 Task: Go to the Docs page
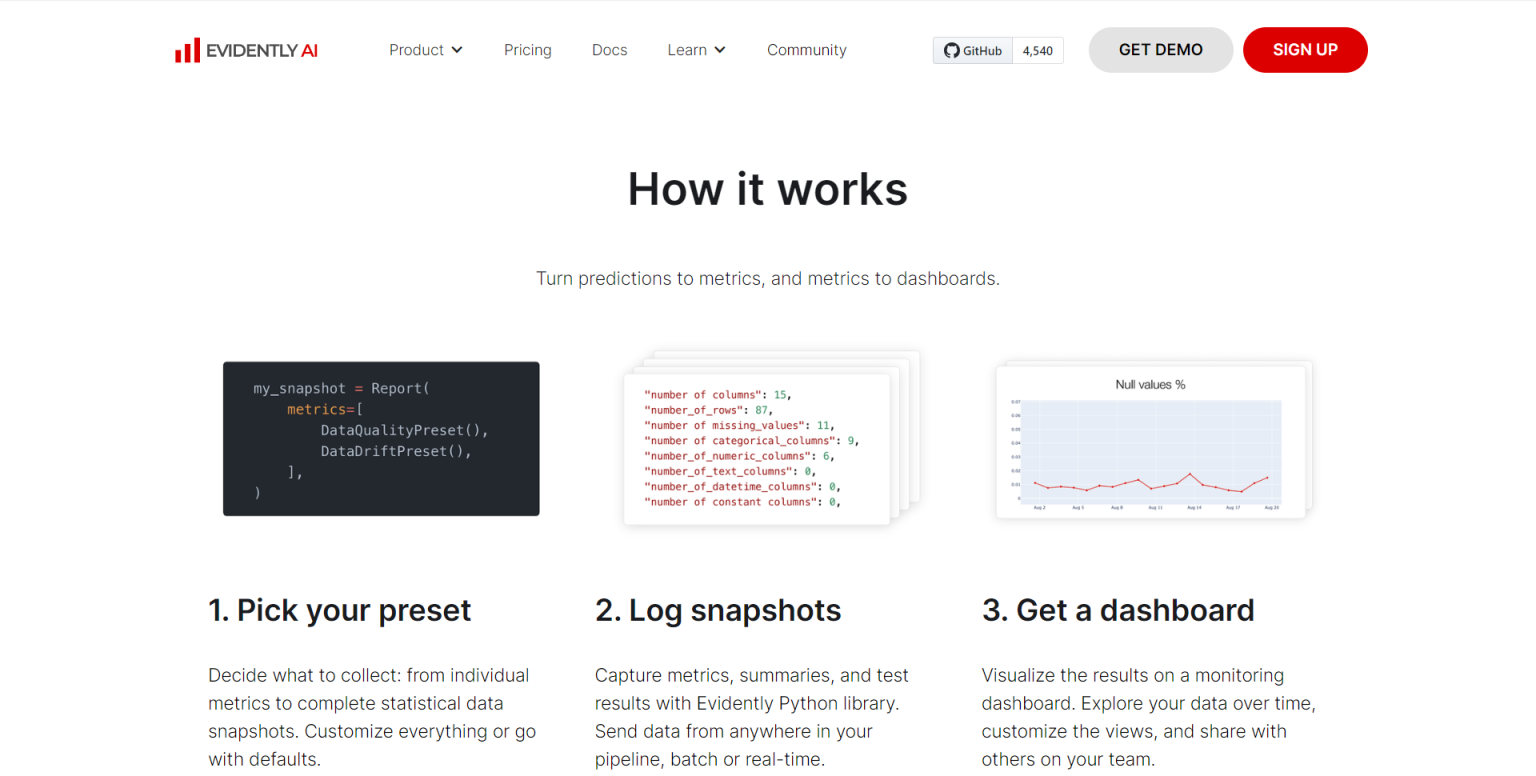[x=609, y=50]
